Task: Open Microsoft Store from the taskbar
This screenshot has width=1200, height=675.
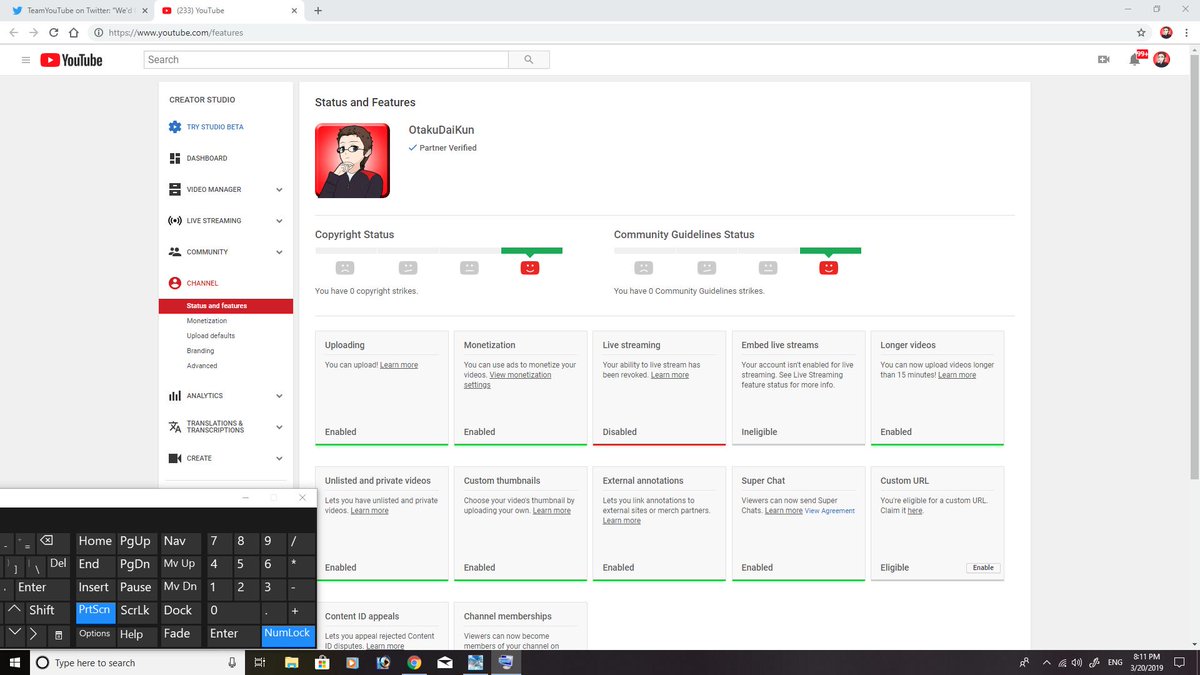Action: 322,663
